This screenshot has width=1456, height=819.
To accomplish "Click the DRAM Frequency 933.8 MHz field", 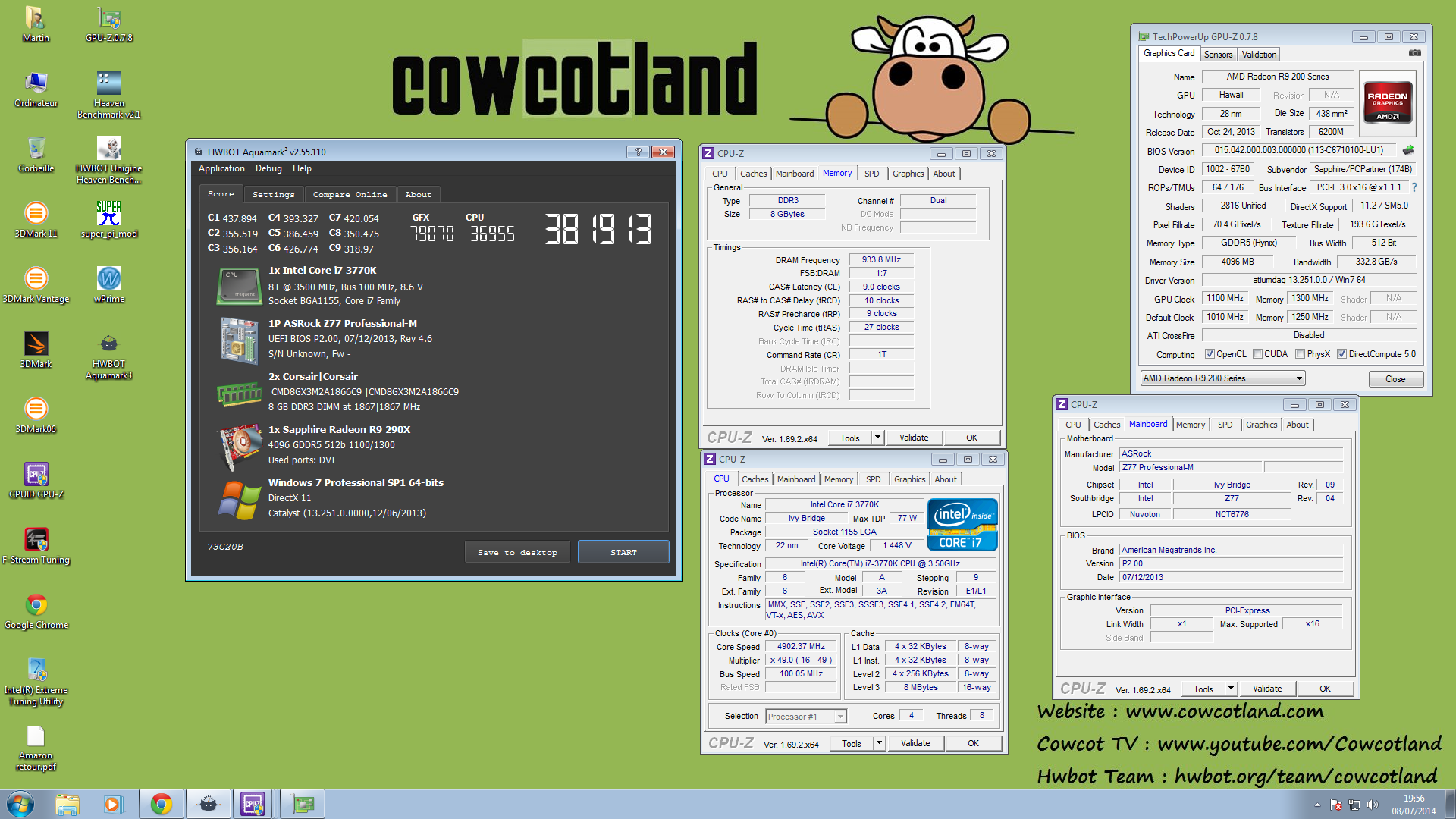I will pos(881,260).
